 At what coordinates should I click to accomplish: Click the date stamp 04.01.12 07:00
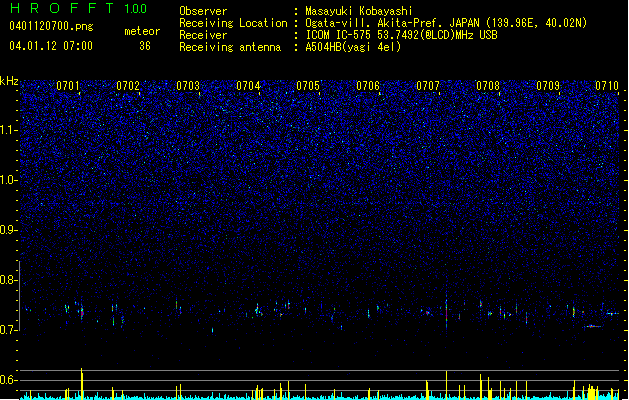[51, 46]
